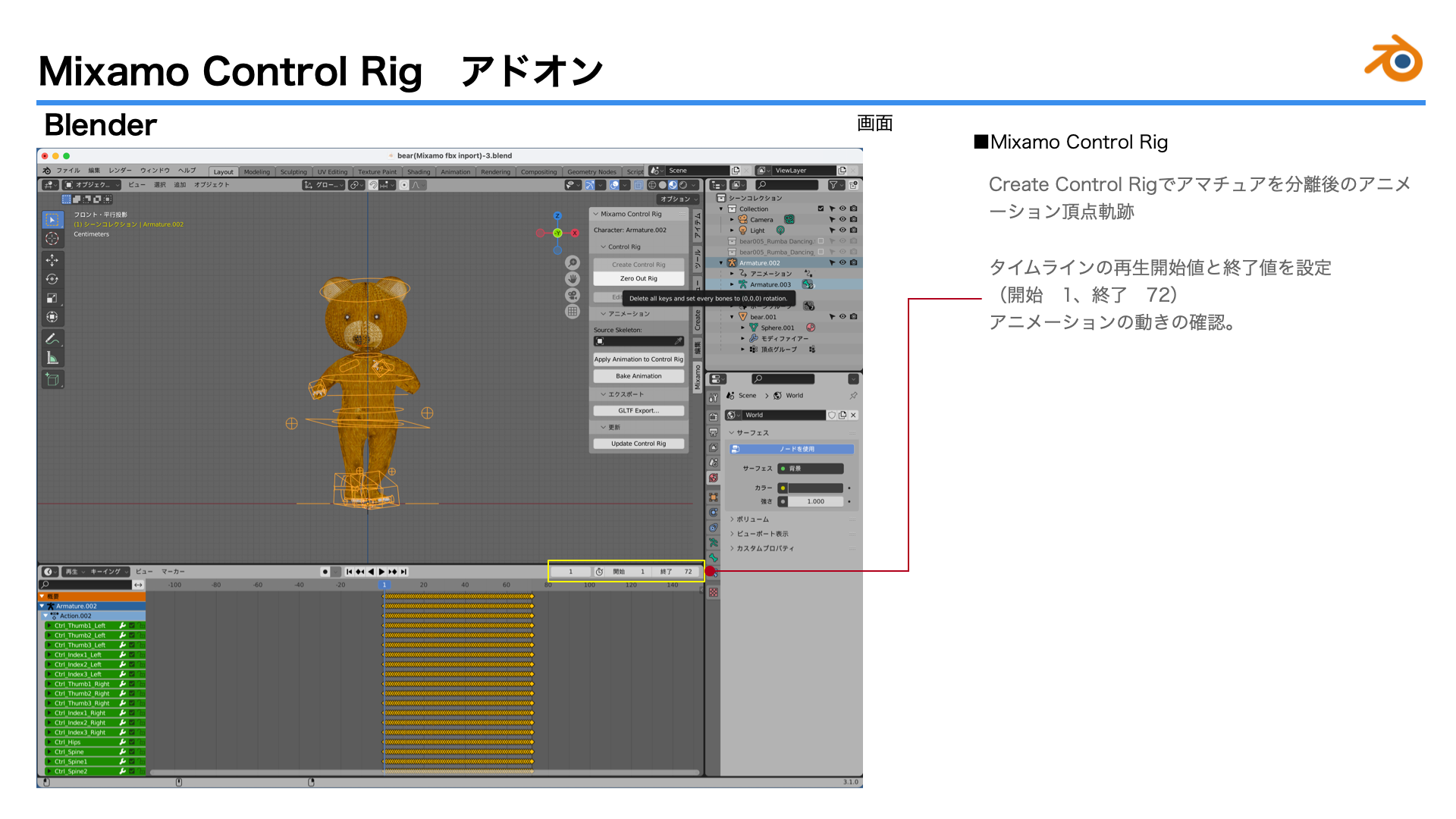Switch to Modeling workspace tab
Viewport: 1456px width, 819px height.
[257, 172]
